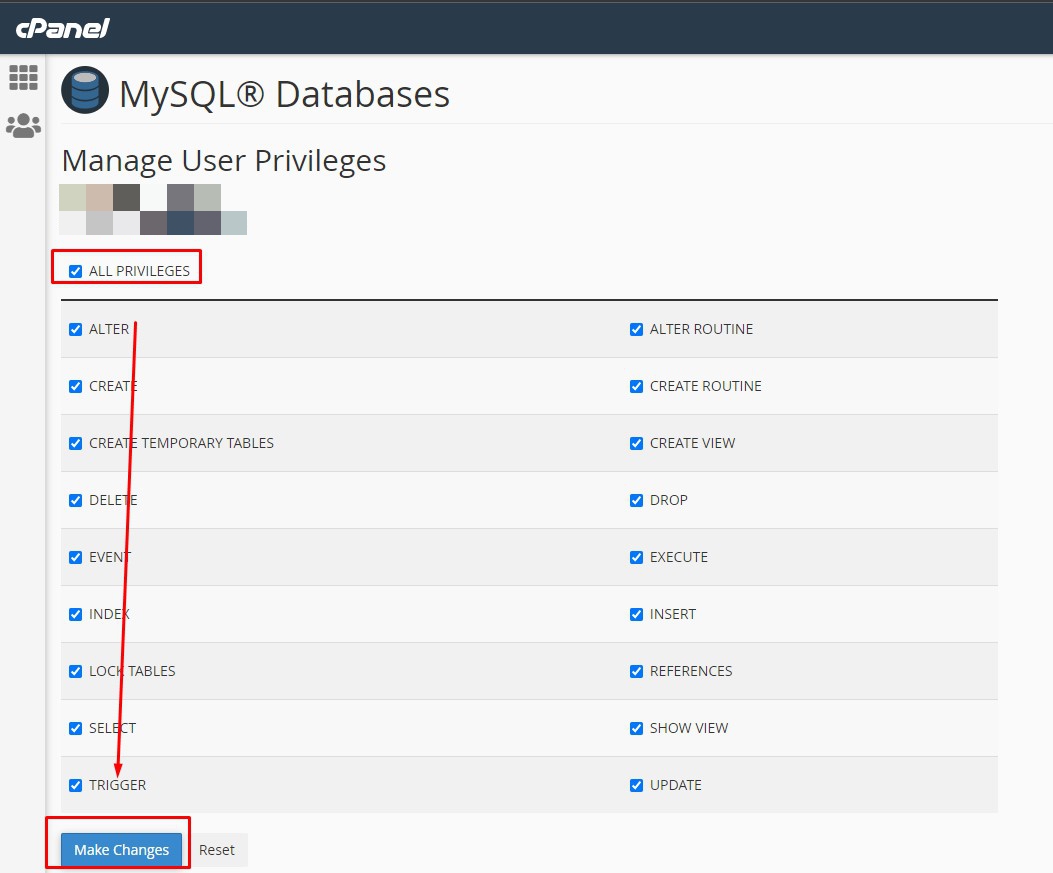Click the MySQL database cylinder icon

(85, 90)
